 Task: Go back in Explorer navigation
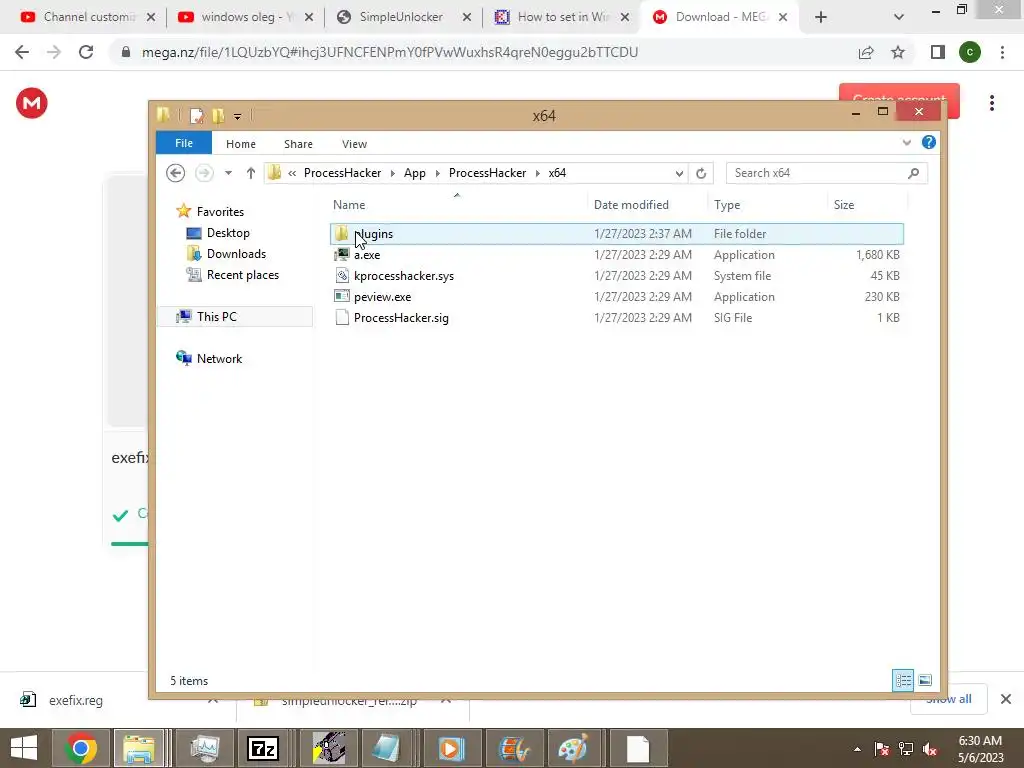pos(175,173)
